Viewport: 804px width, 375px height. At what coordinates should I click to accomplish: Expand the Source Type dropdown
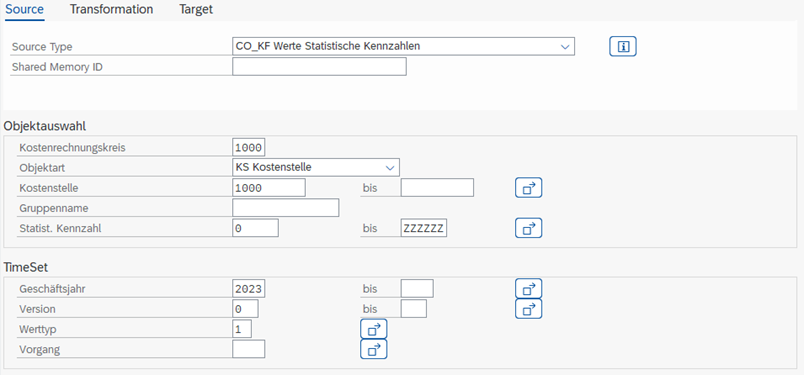coord(565,46)
